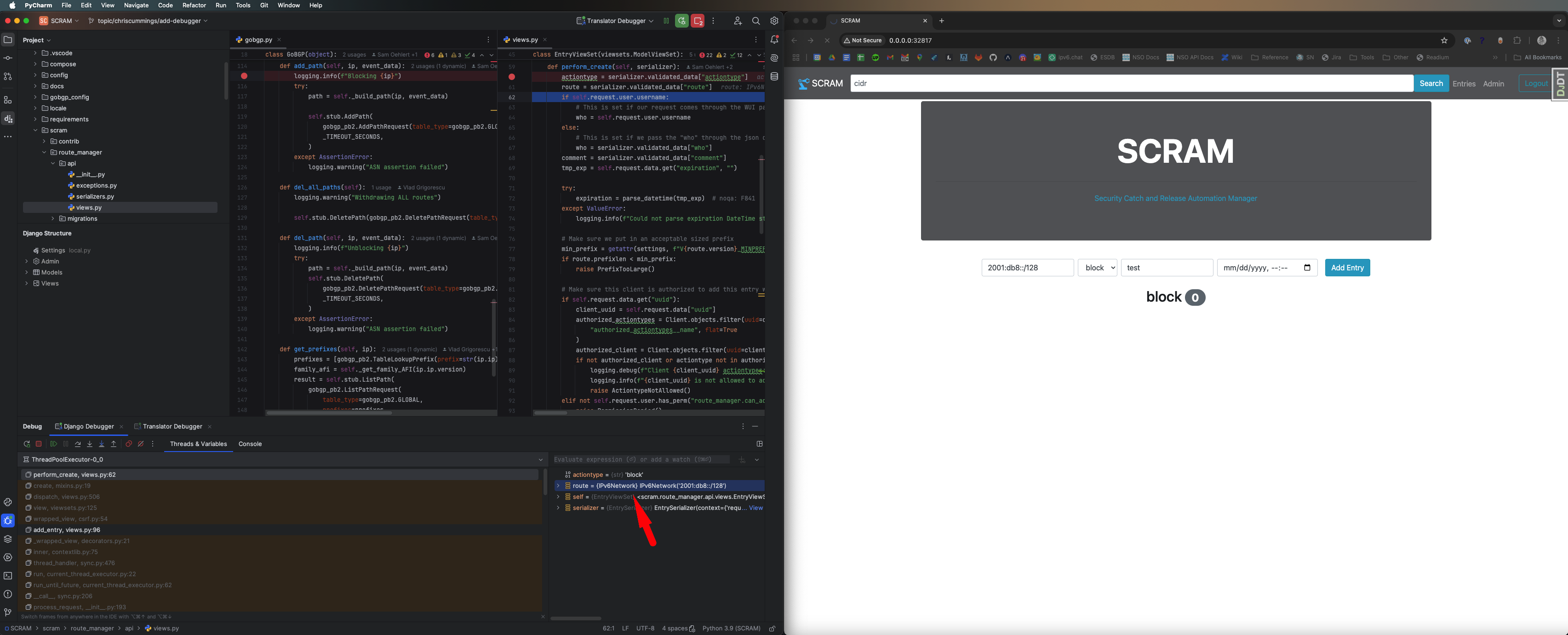Screen dimensions: 1568x635
Task: Click the green Rerun Debug button in top toolbar
Action: (682, 21)
